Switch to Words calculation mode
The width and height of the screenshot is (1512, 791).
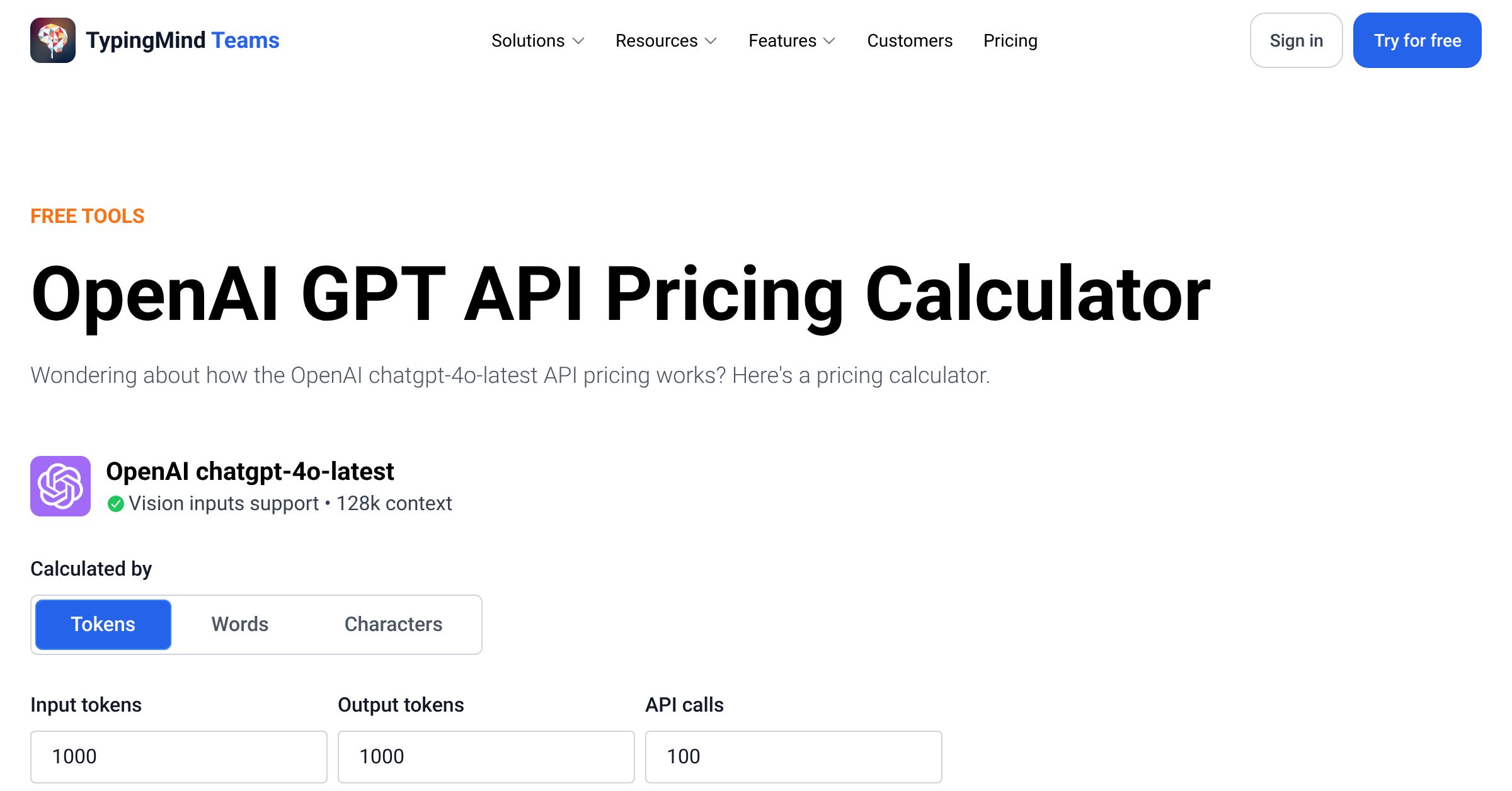(239, 624)
